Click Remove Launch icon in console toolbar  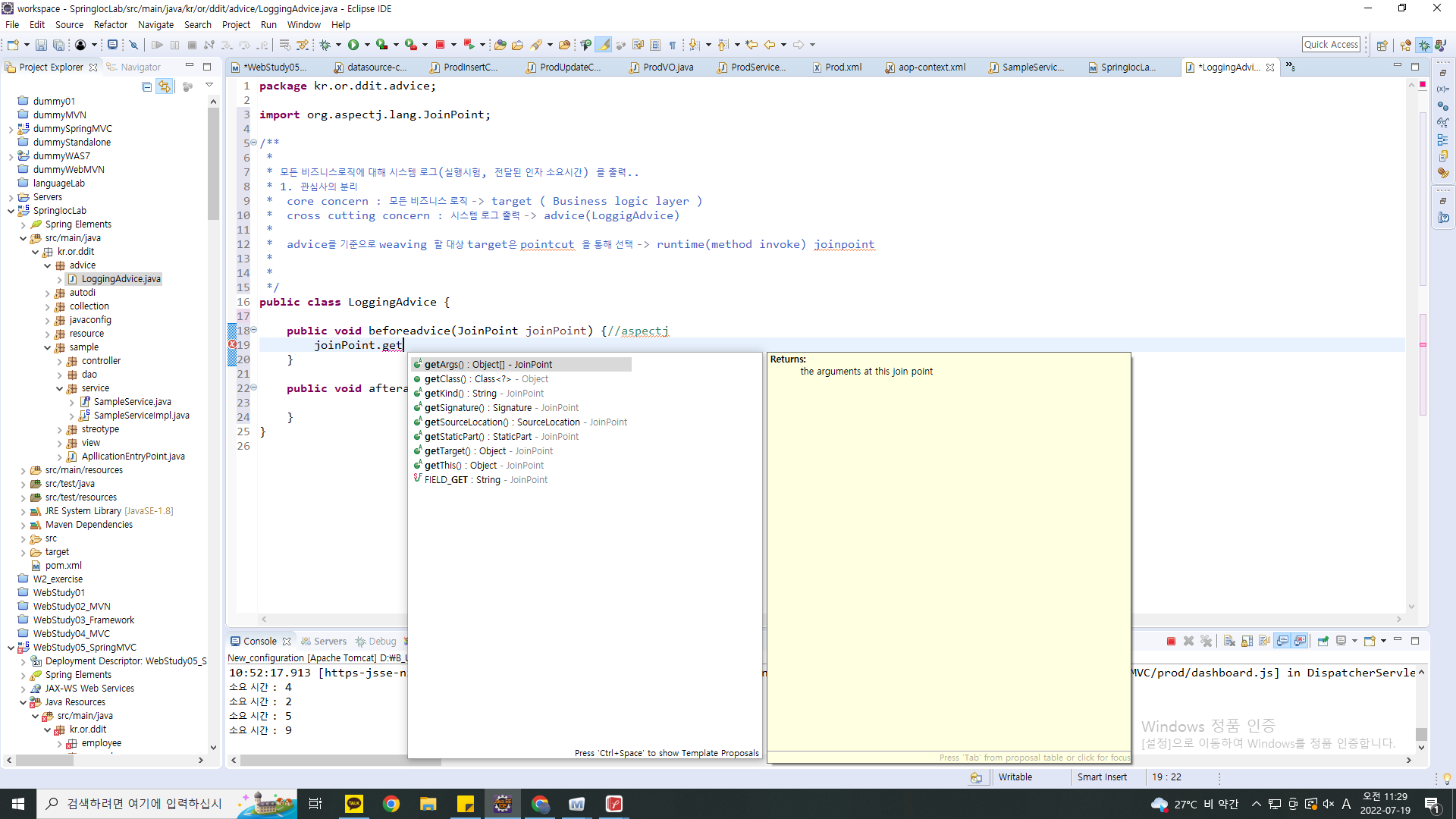tap(1188, 642)
